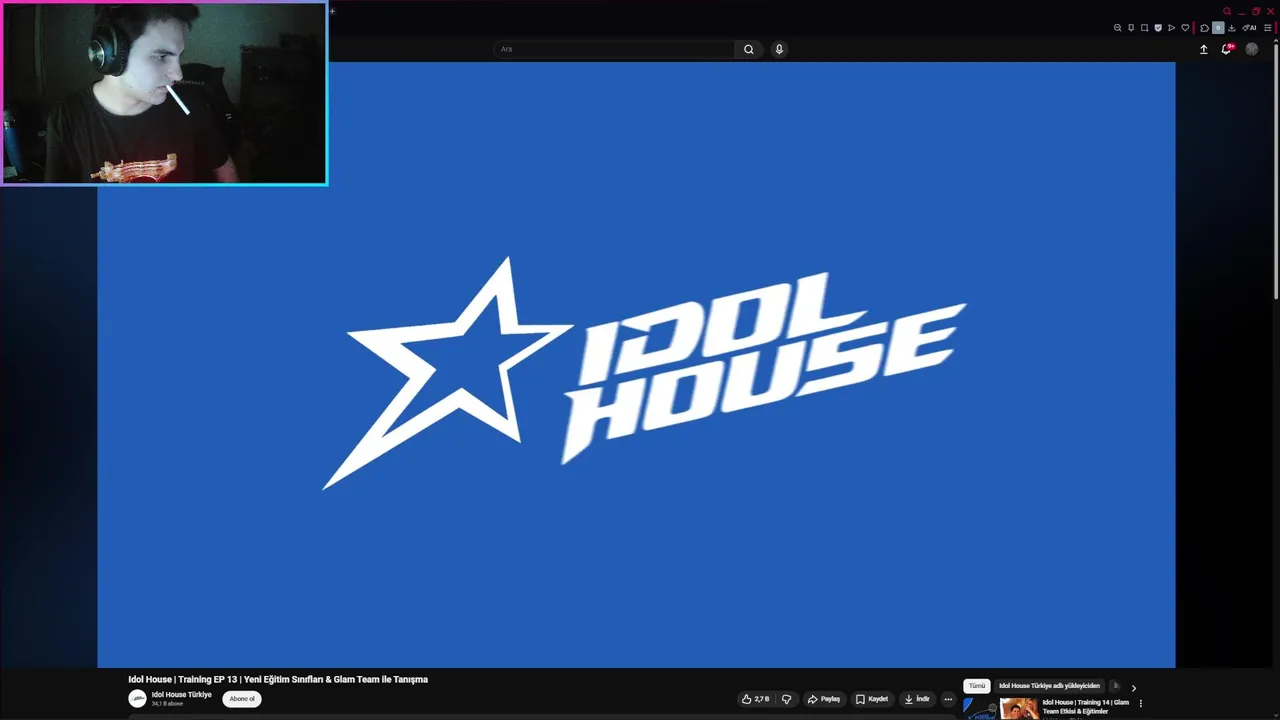
Task: Click the browser play-arrow flow icon
Action: 1171,28
